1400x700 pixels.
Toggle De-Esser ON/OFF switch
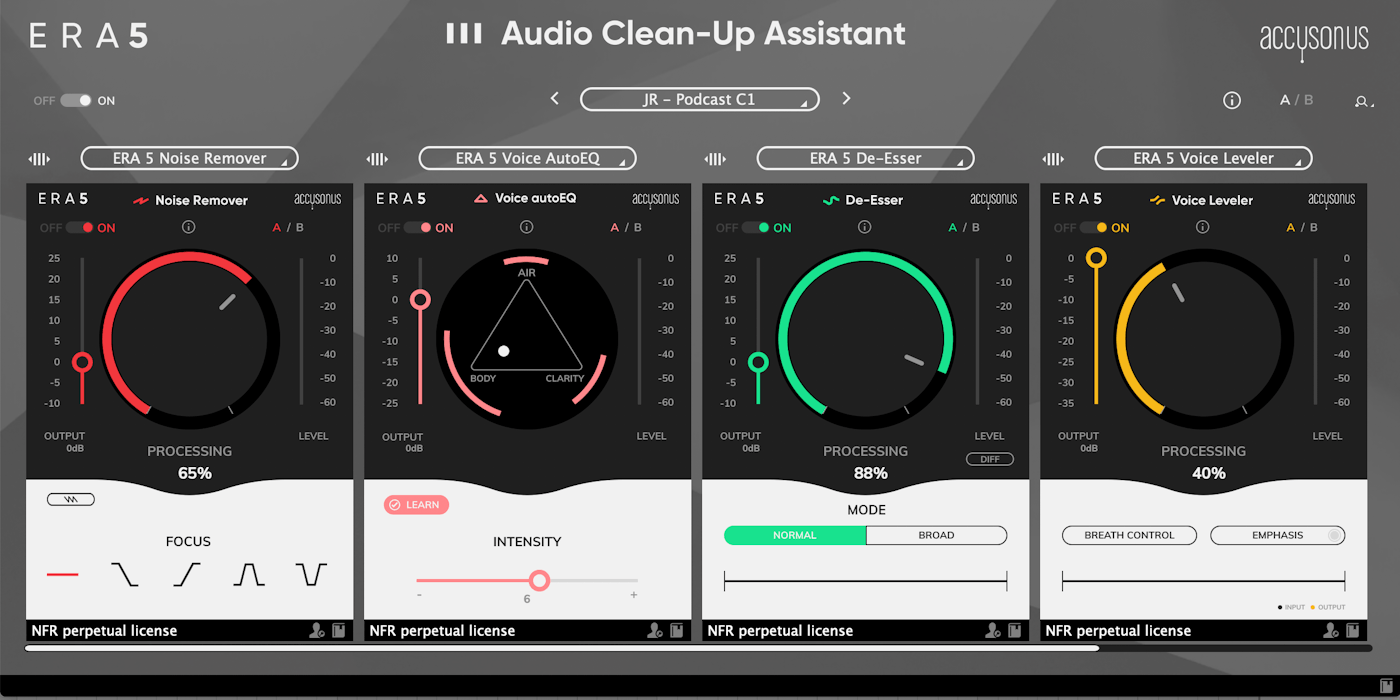click(x=757, y=228)
